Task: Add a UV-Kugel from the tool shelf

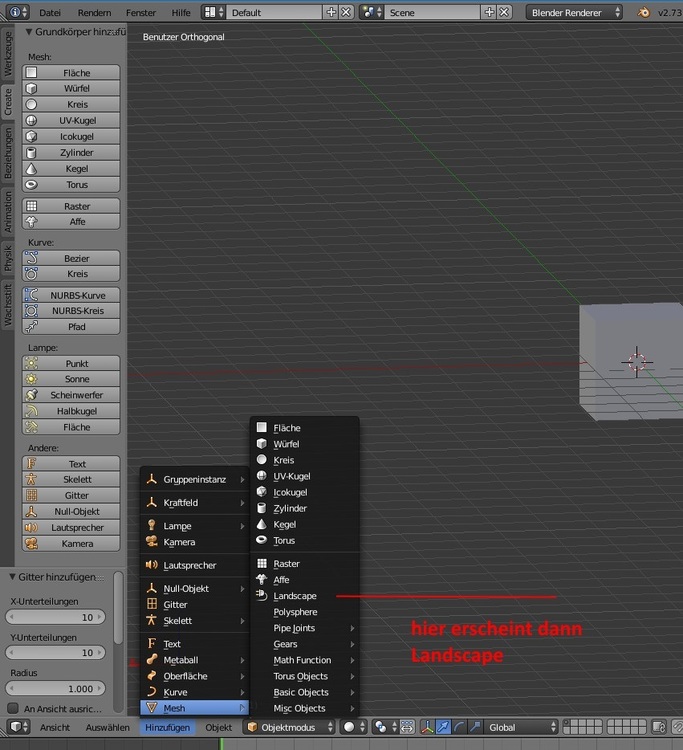Action: click(x=71, y=121)
